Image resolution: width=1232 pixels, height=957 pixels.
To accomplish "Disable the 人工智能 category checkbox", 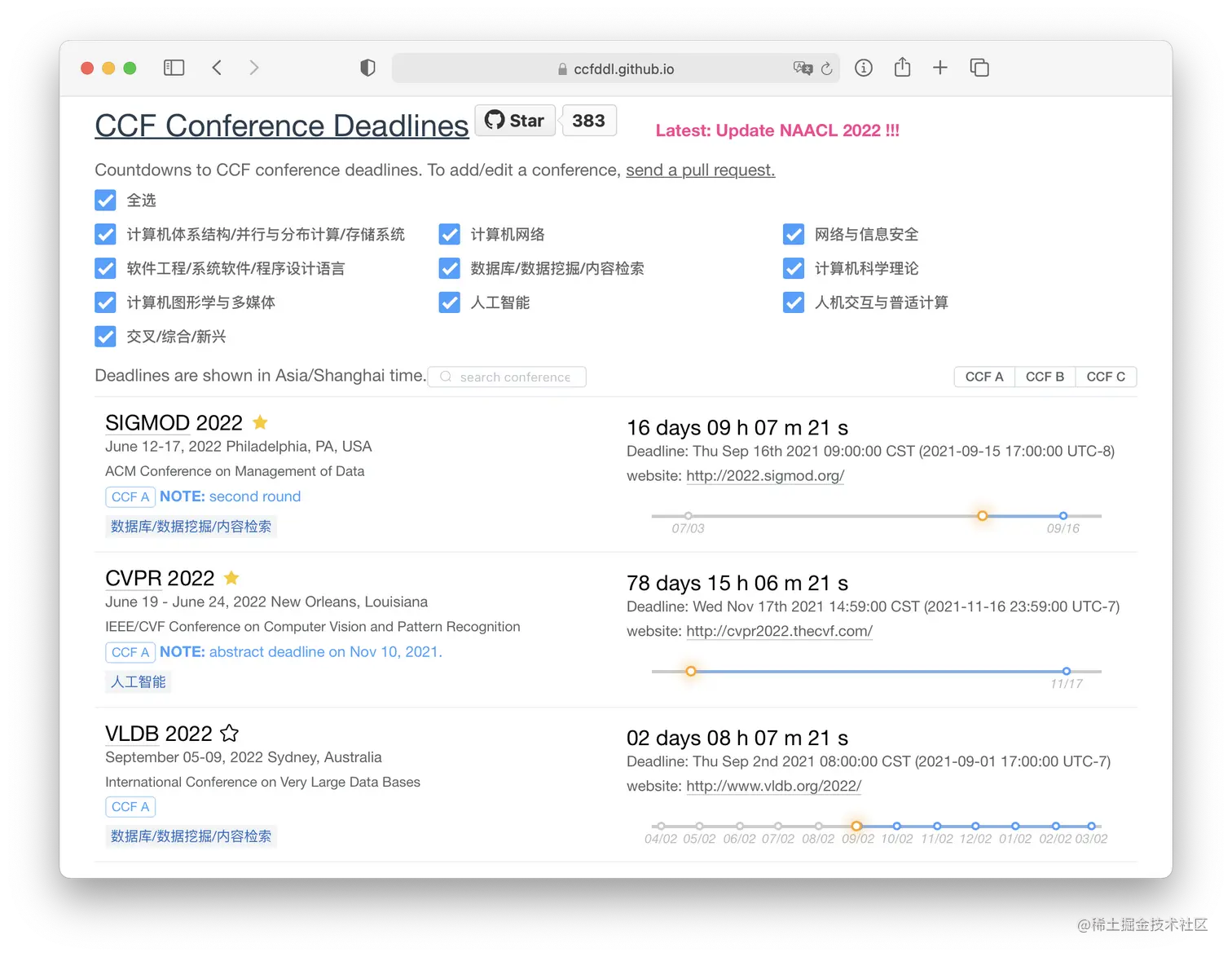I will point(449,302).
